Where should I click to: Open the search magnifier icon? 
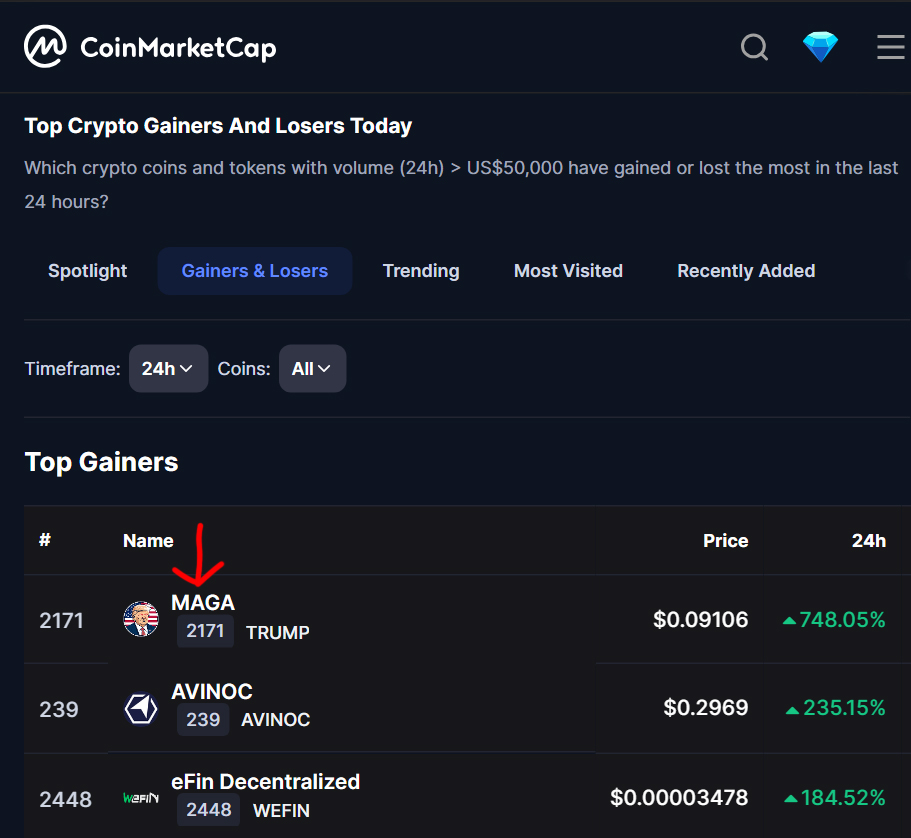coord(754,47)
